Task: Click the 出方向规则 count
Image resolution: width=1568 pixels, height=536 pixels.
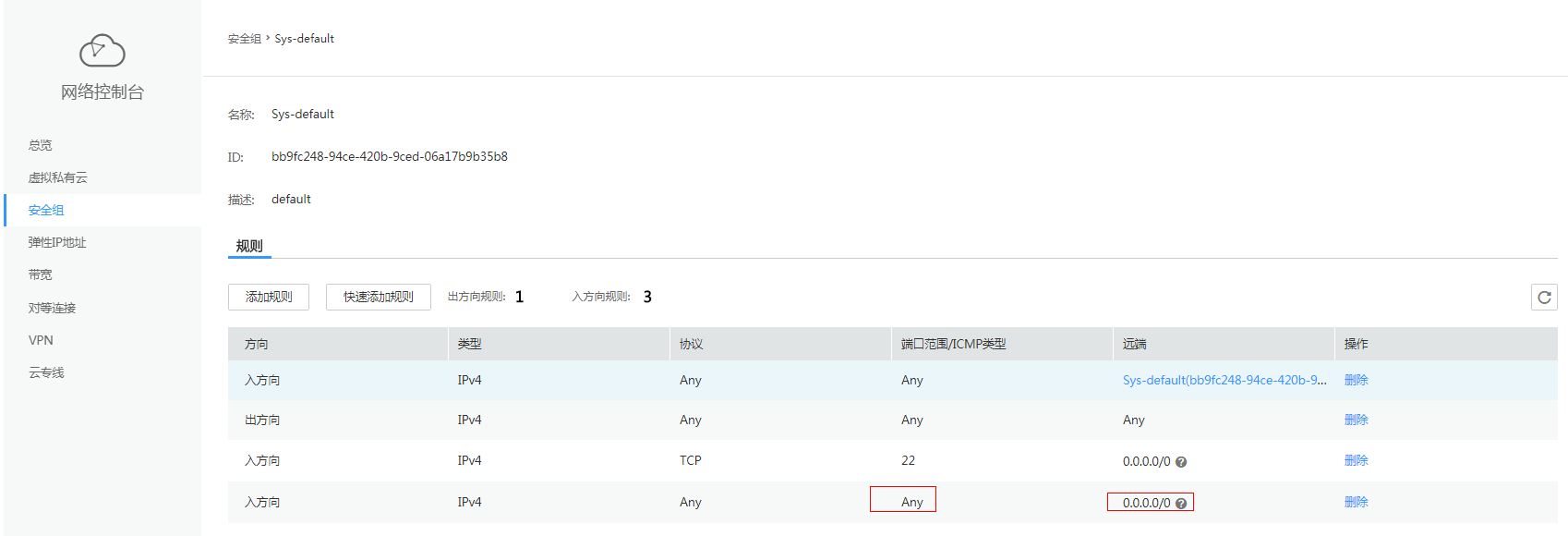Action: pos(519,297)
